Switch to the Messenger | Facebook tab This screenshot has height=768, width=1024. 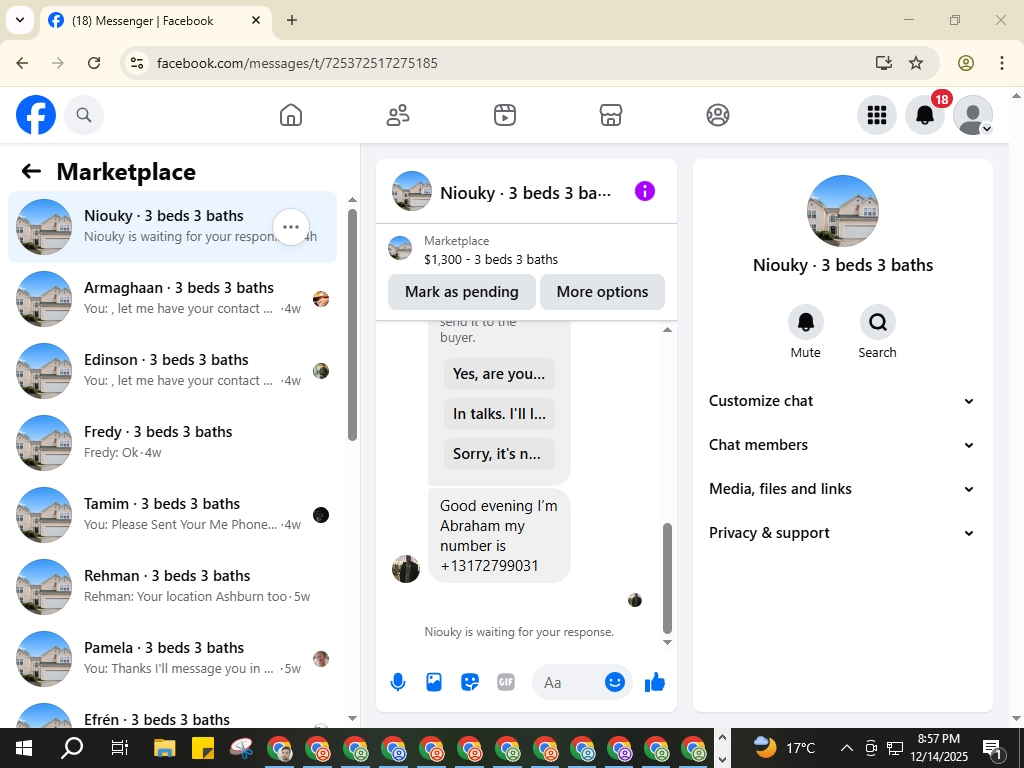(155, 21)
